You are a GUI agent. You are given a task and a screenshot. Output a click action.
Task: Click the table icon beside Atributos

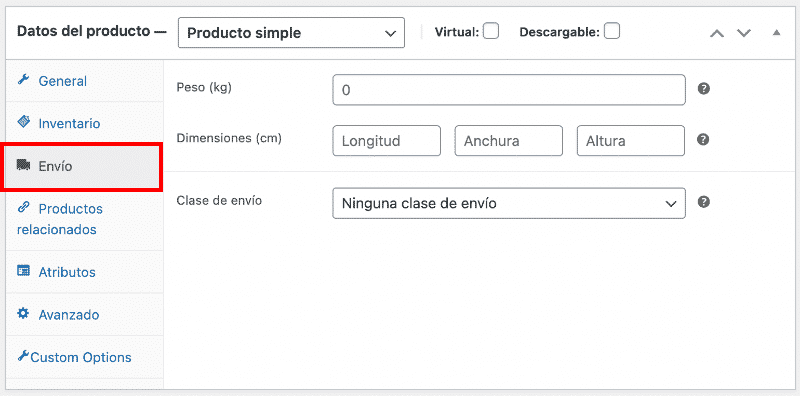pos(23,271)
